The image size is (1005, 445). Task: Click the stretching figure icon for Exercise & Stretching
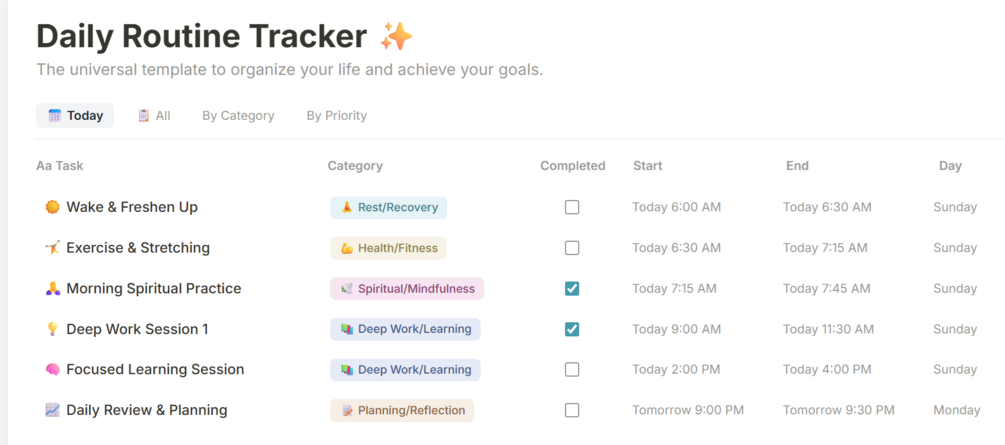point(53,248)
